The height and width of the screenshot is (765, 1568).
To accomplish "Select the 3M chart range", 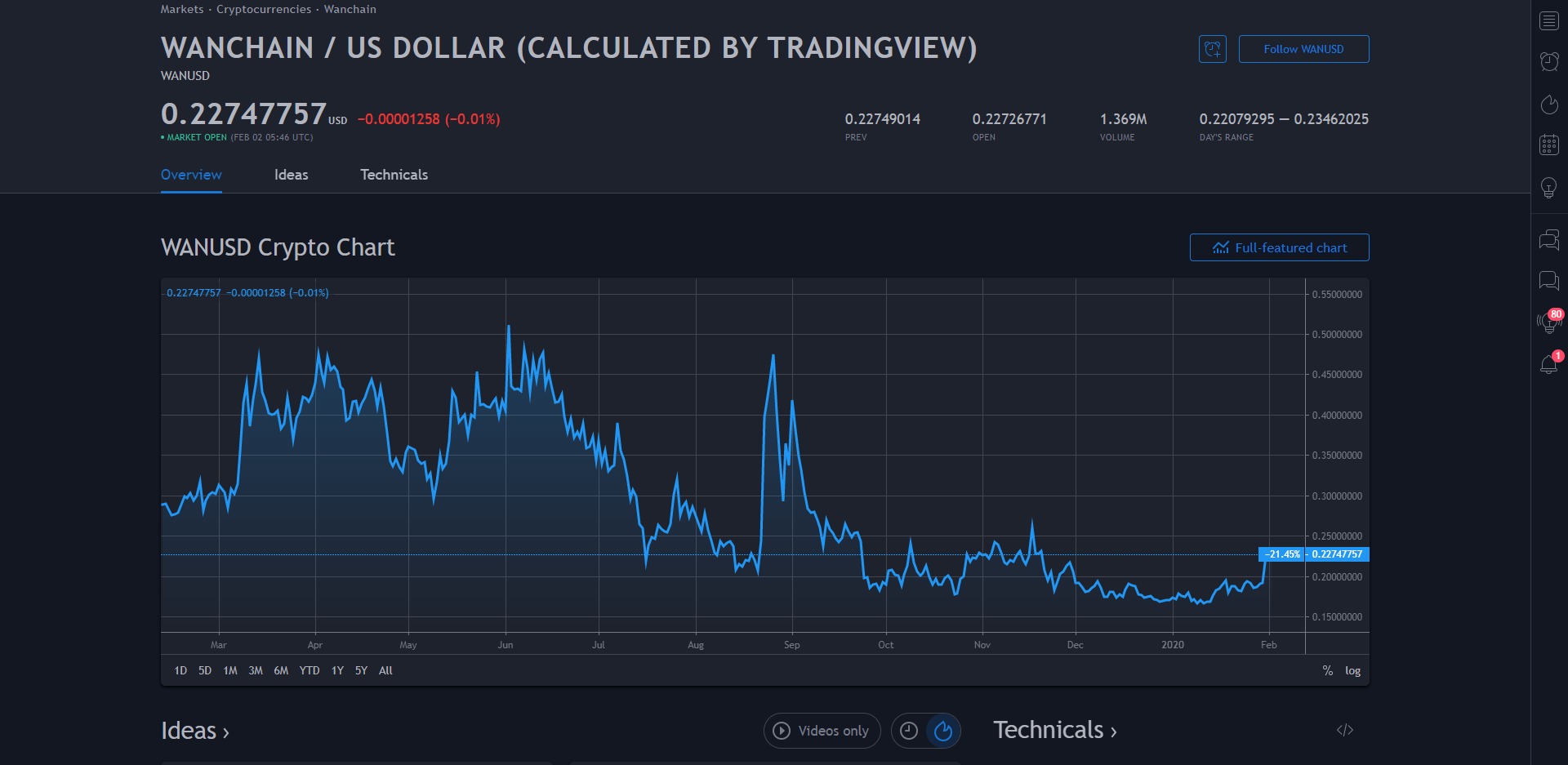I will point(256,670).
